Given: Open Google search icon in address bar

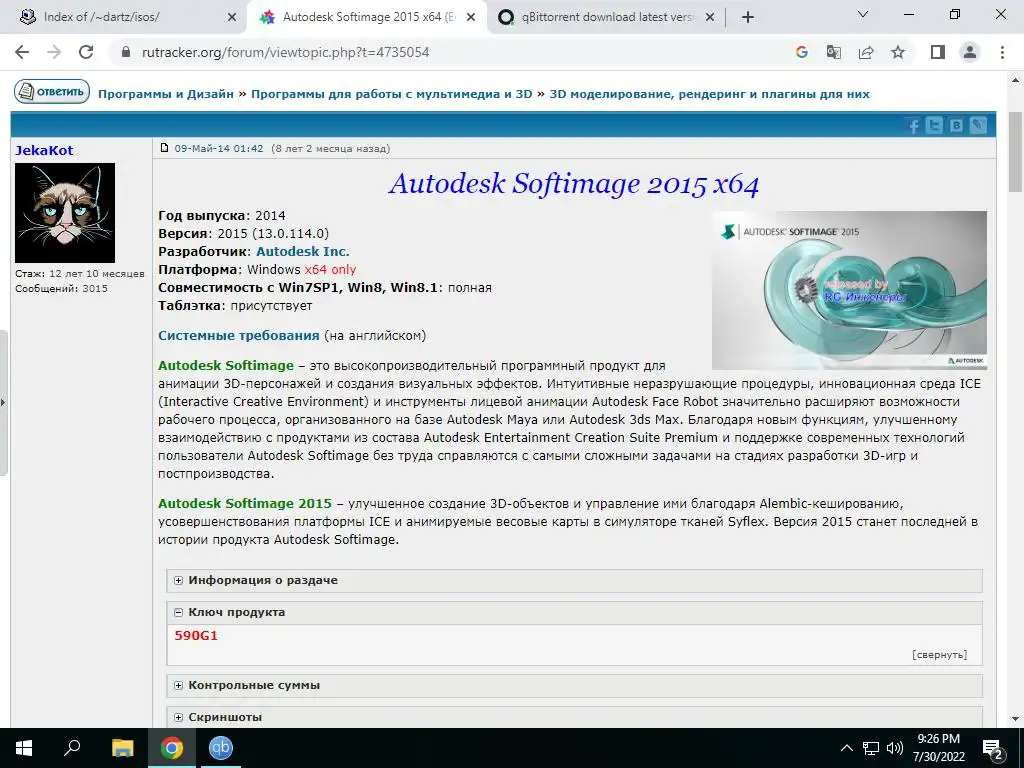Looking at the screenshot, I should (802, 52).
